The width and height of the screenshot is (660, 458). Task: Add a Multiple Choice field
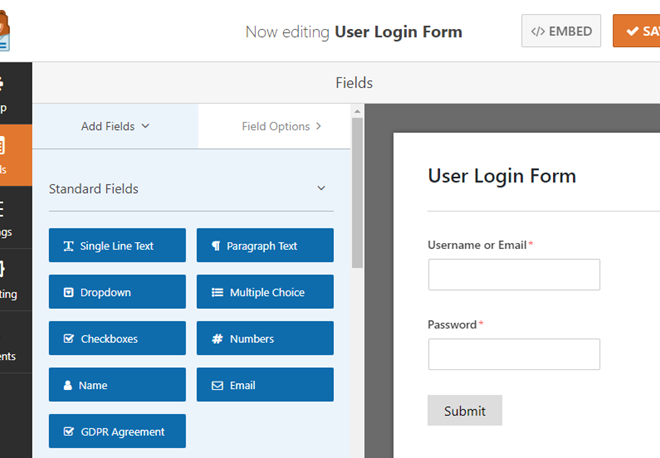point(265,292)
